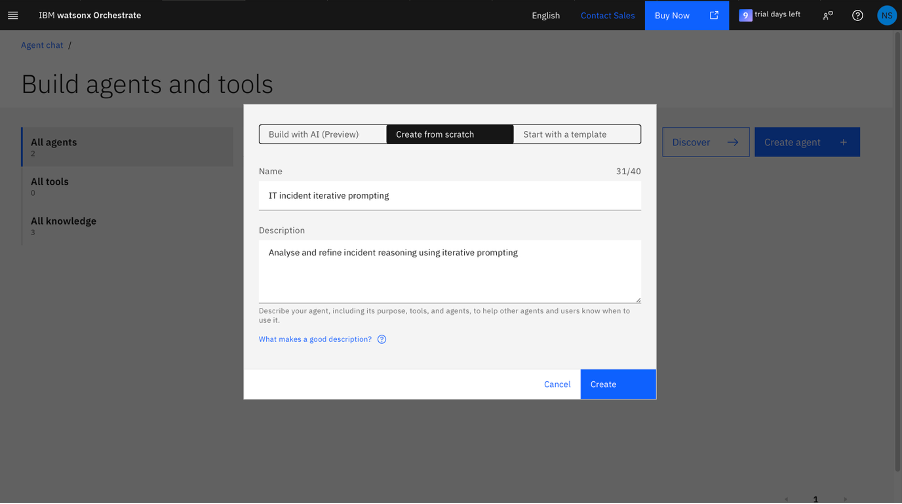
Task: Open the English language selector
Action: point(545,16)
